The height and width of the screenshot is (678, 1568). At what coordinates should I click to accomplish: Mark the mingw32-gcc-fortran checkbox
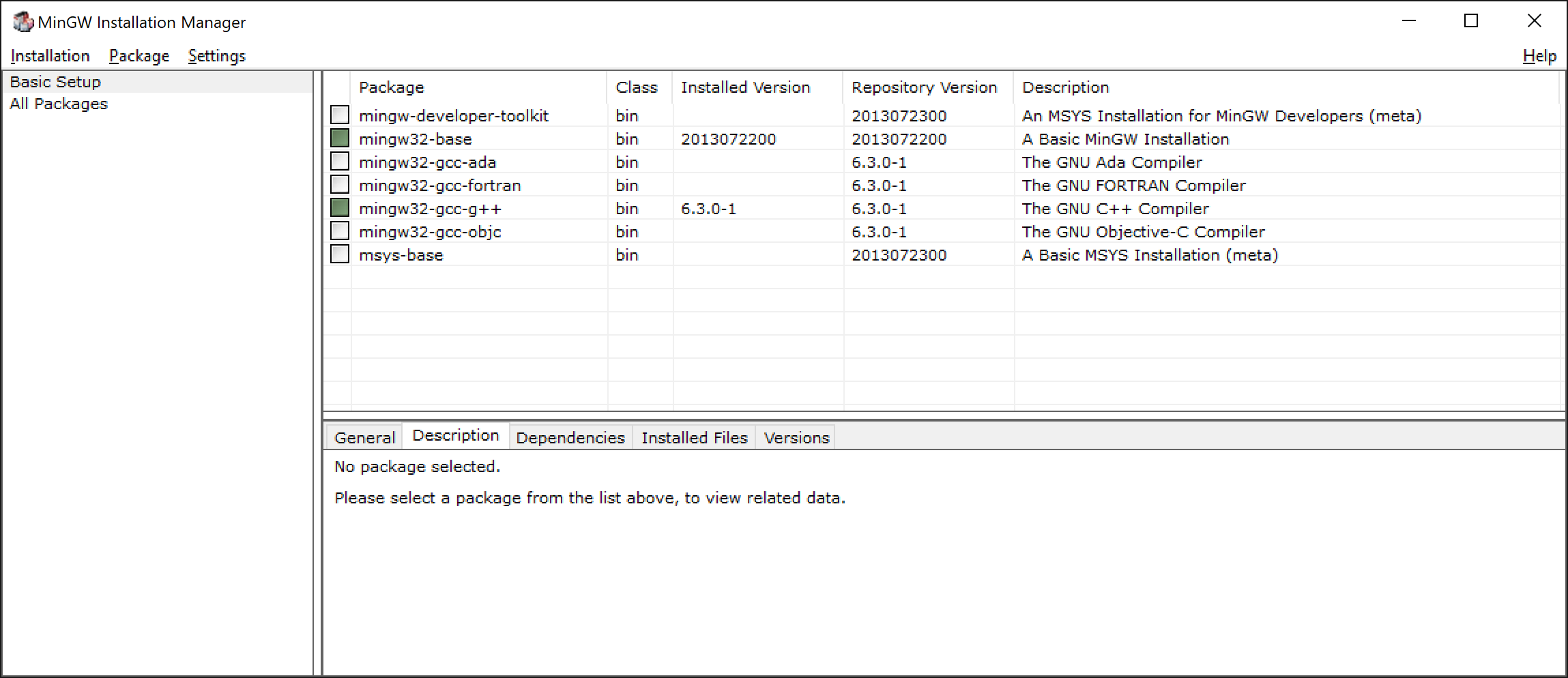pos(340,184)
